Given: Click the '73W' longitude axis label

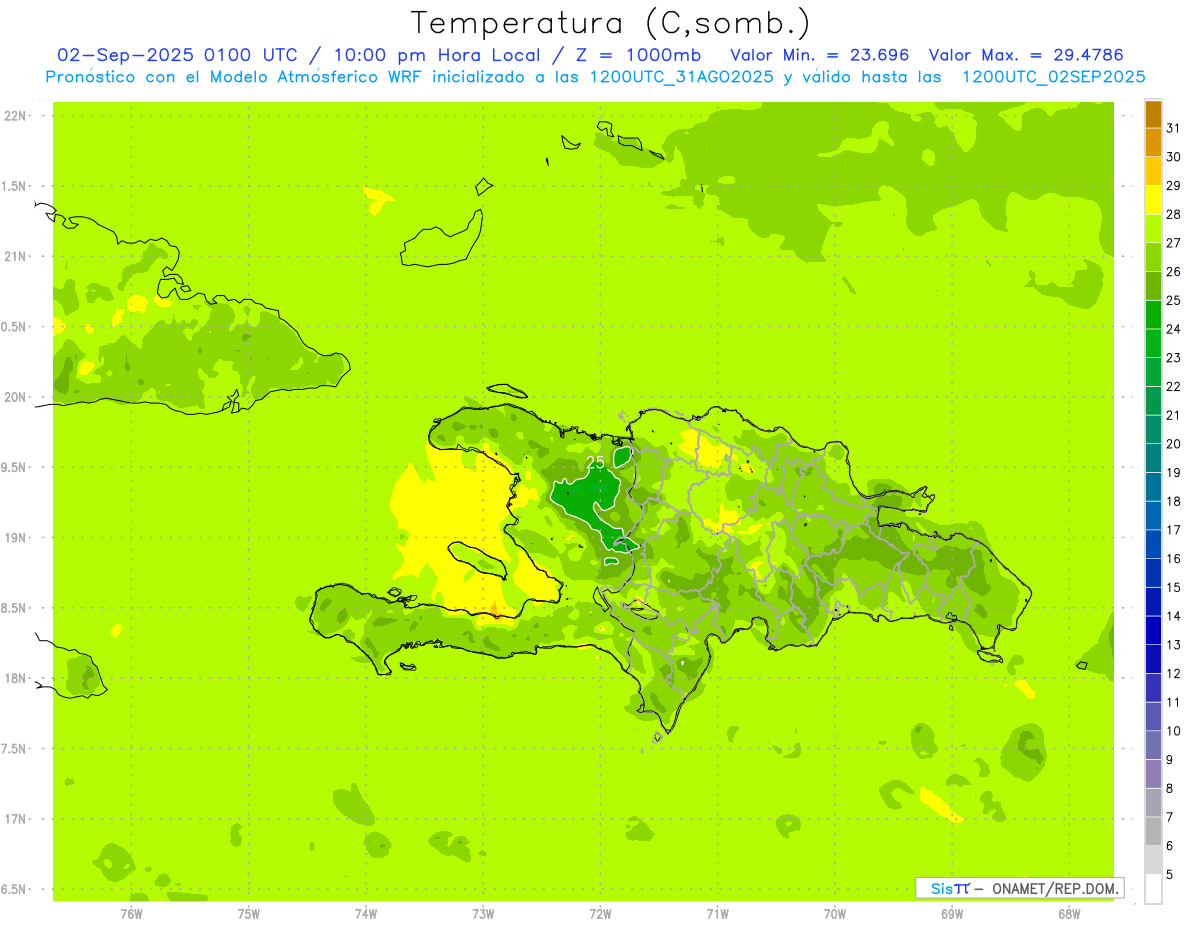Looking at the screenshot, I should pos(482,914).
